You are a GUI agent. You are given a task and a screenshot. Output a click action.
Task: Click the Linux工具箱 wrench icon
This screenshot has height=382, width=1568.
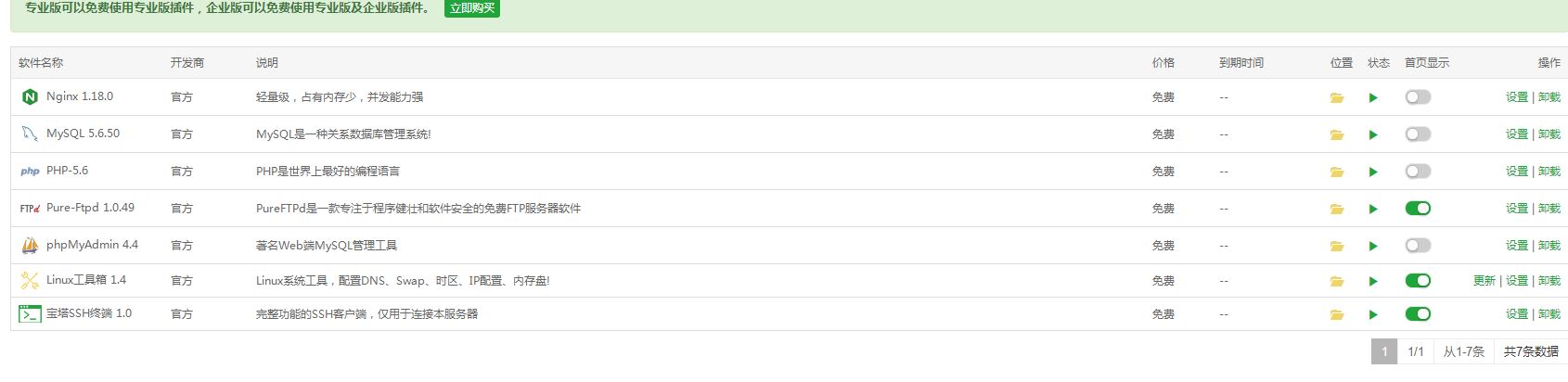(30, 280)
